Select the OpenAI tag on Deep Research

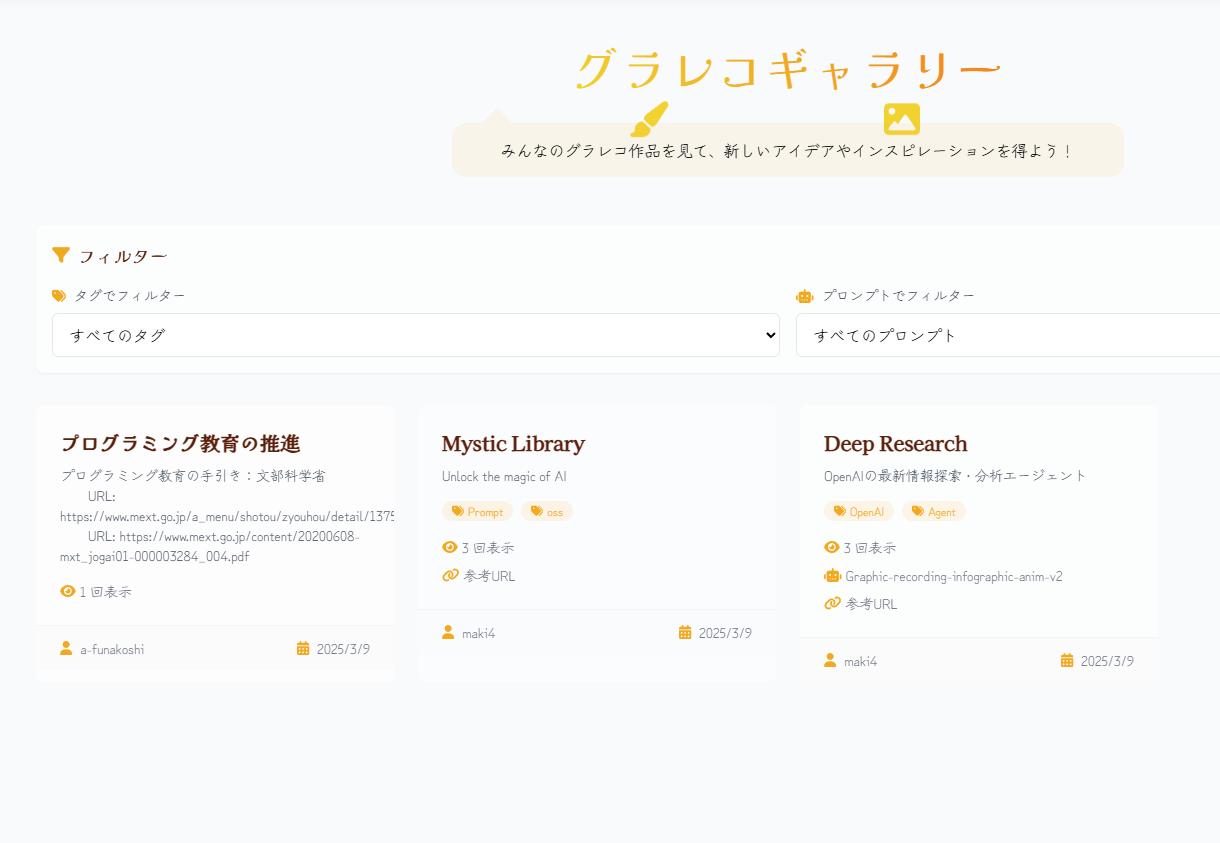coord(859,511)
